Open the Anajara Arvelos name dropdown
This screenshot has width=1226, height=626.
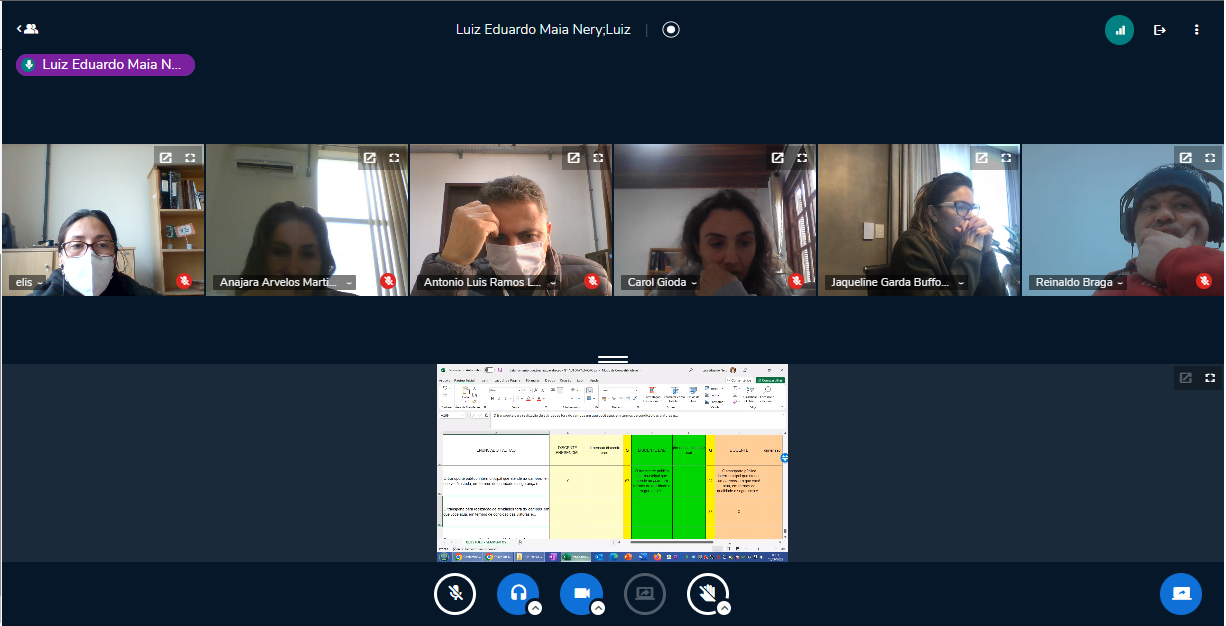coord(349,283)
